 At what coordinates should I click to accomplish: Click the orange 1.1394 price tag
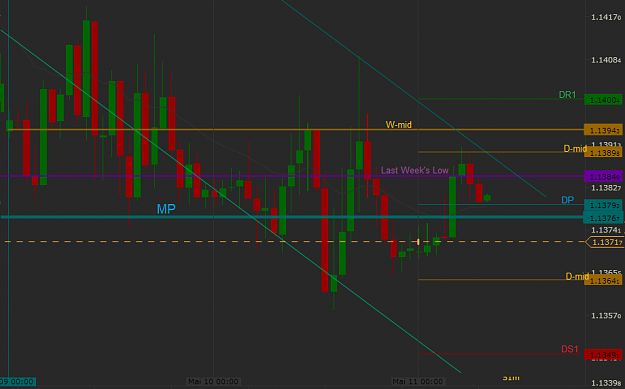coord(603,130)
